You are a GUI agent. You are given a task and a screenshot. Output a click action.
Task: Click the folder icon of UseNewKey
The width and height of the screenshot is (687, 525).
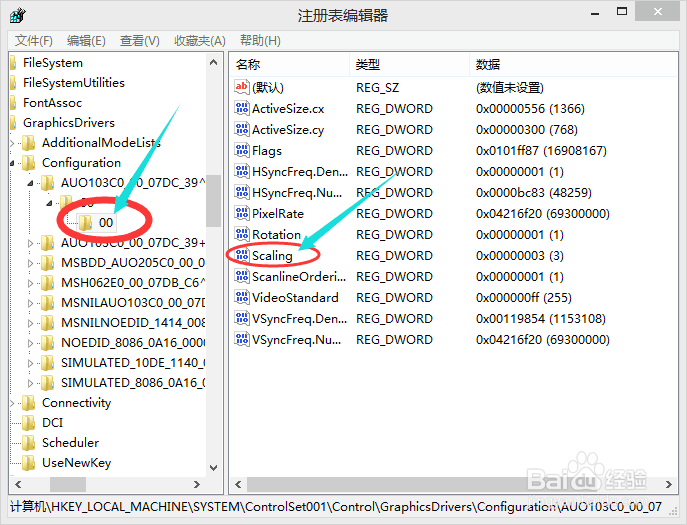pos(28,462)
